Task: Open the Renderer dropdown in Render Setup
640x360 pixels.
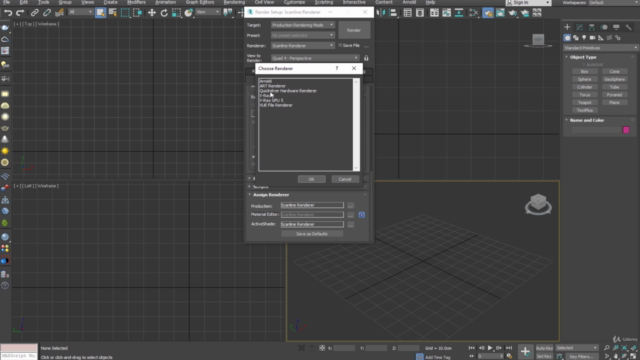Action: tap(303, 45)
